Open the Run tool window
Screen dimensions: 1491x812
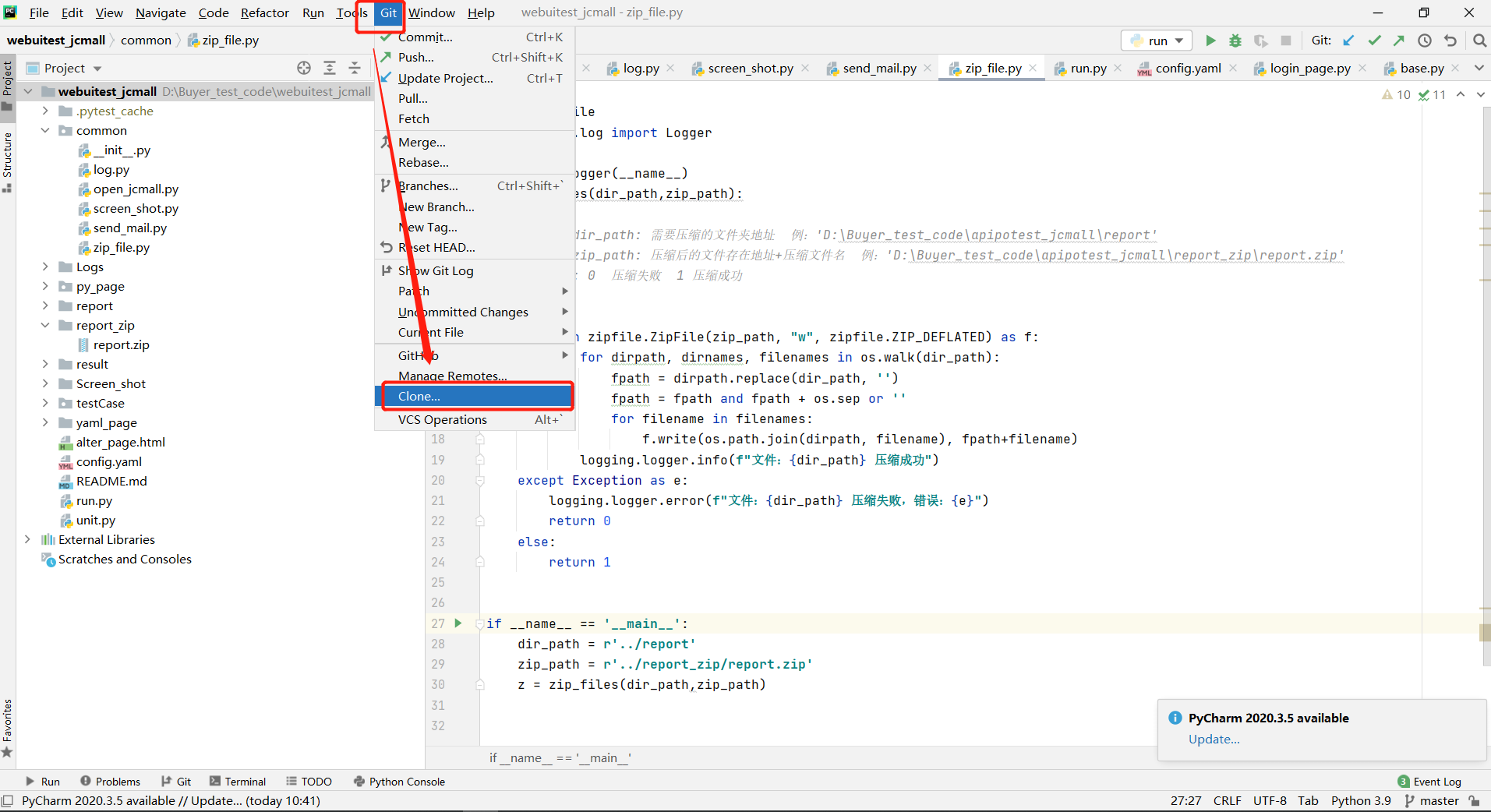point(42,782)
